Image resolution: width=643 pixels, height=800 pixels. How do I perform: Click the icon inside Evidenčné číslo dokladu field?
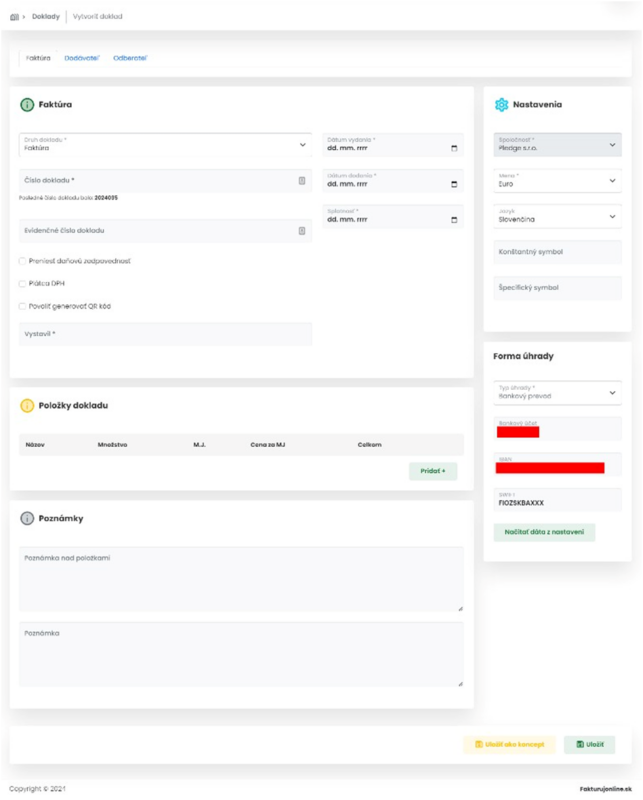tap(302, 231)
